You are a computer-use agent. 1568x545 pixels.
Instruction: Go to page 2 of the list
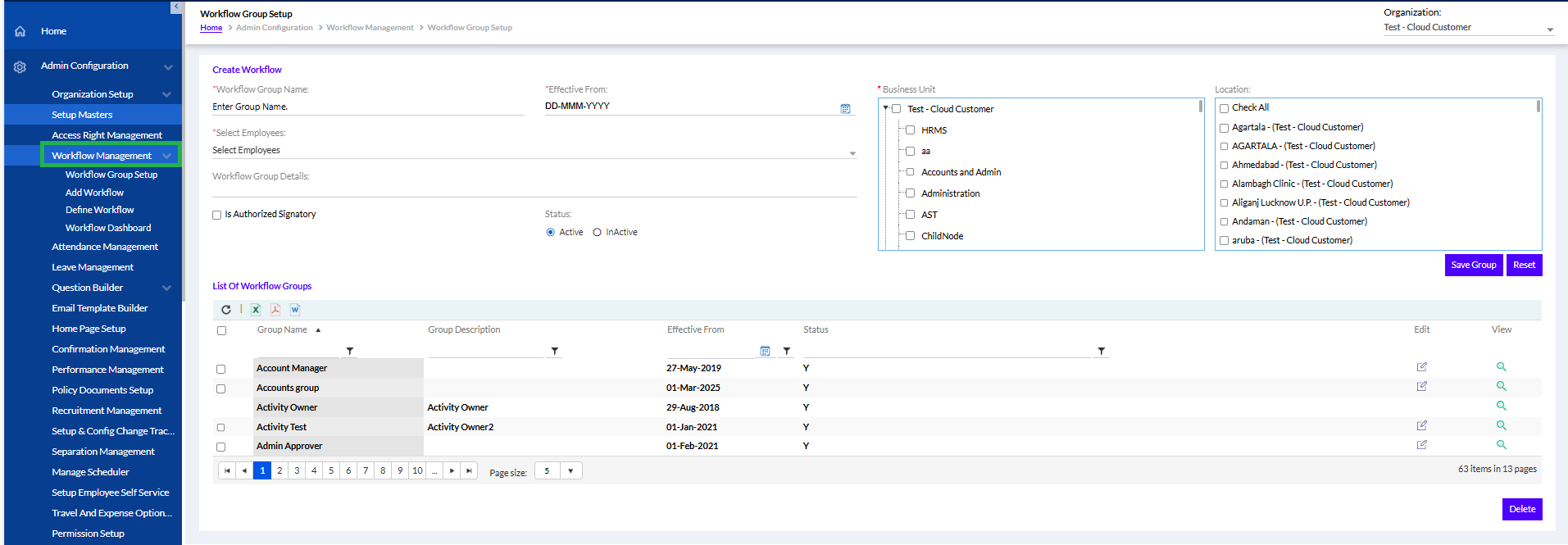(x=280, y=470)
